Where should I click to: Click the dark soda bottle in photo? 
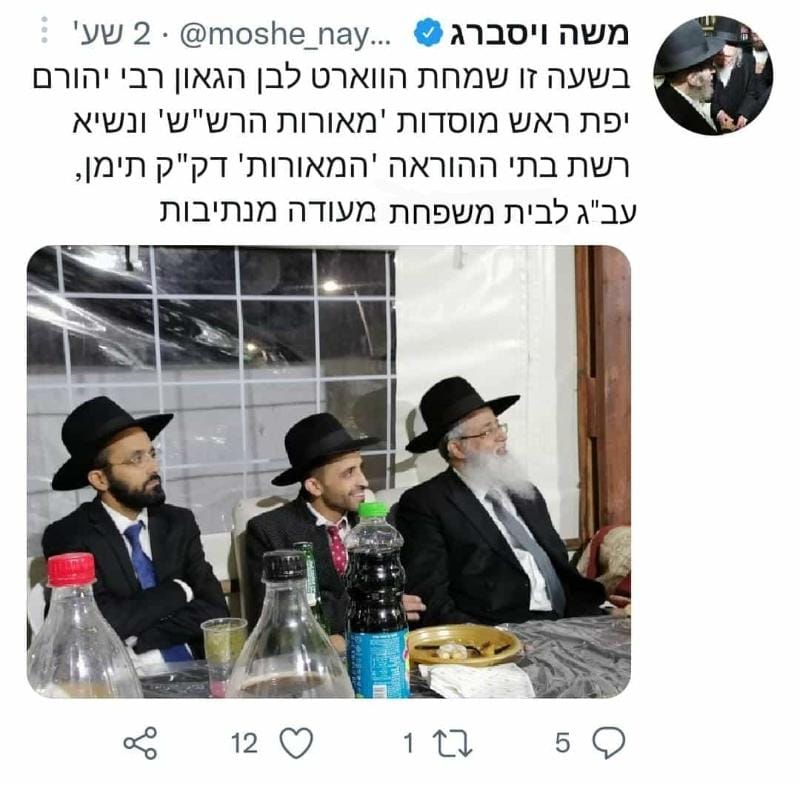pyautogui.click(x=377, y=602)
